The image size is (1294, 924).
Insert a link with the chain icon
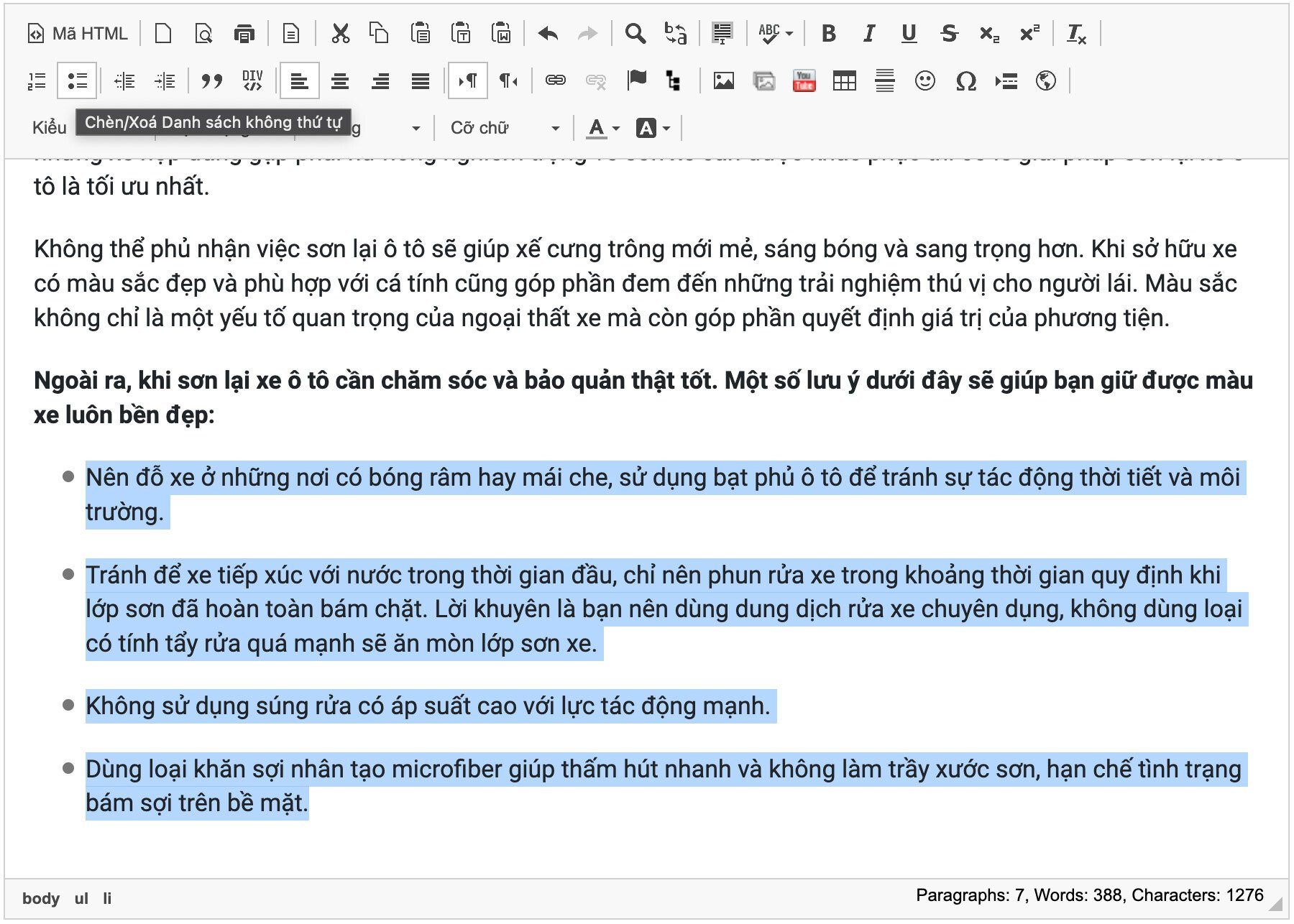tap(555, 80)
